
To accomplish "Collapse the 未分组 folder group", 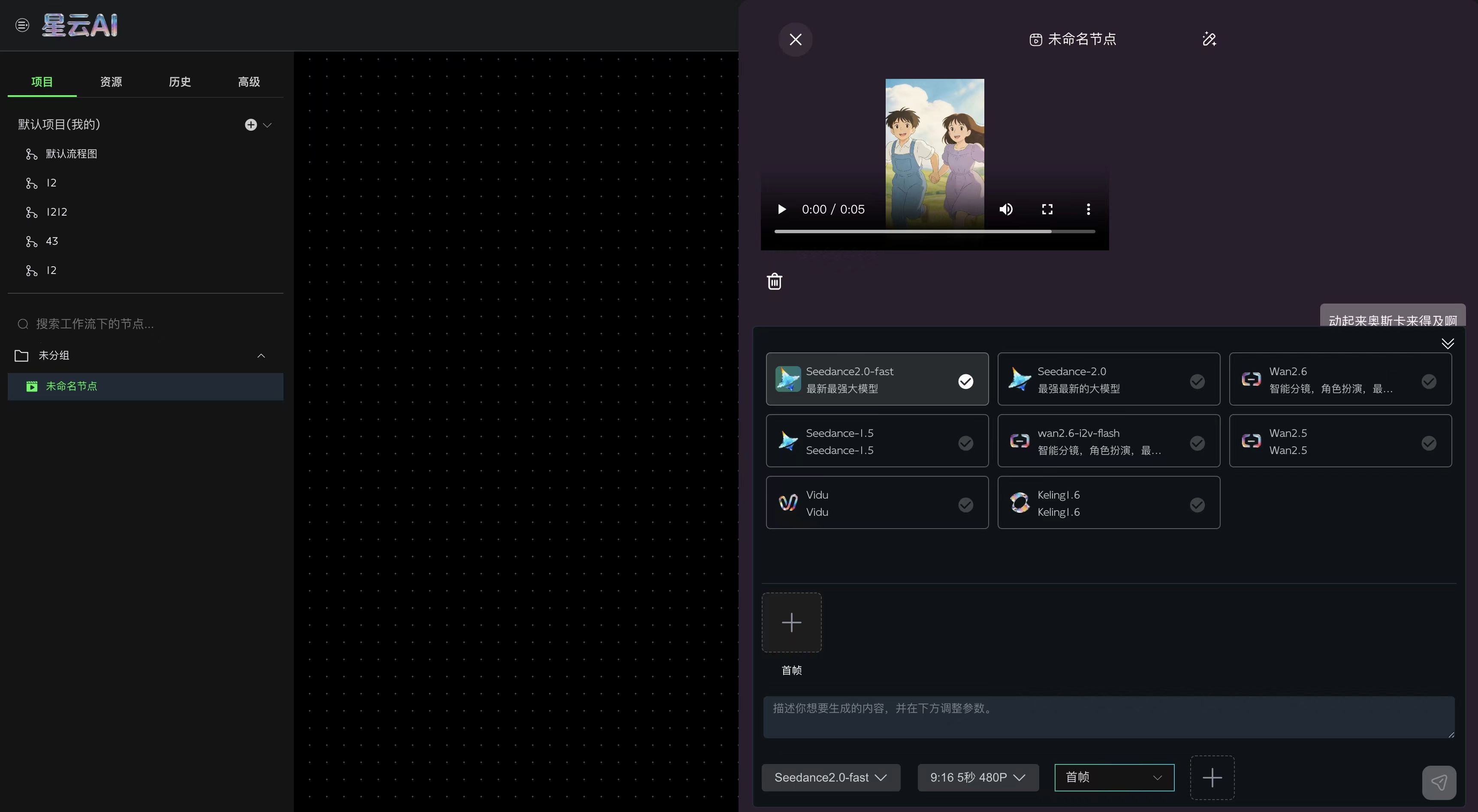I will point(261,355).
